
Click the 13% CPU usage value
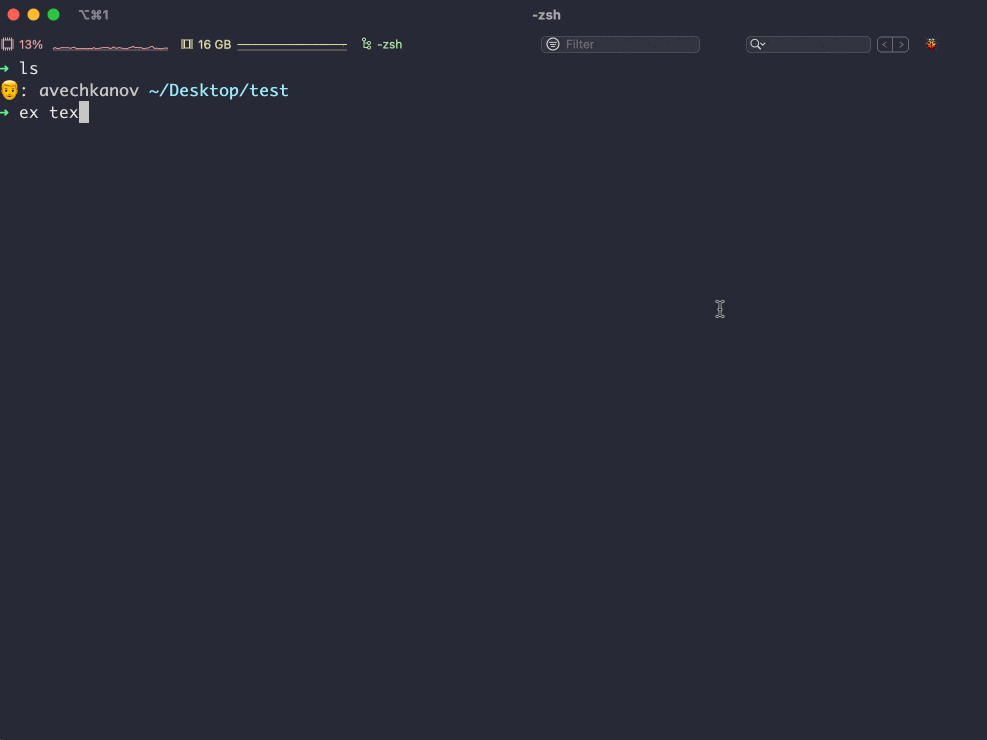click(x=31, y=44)
